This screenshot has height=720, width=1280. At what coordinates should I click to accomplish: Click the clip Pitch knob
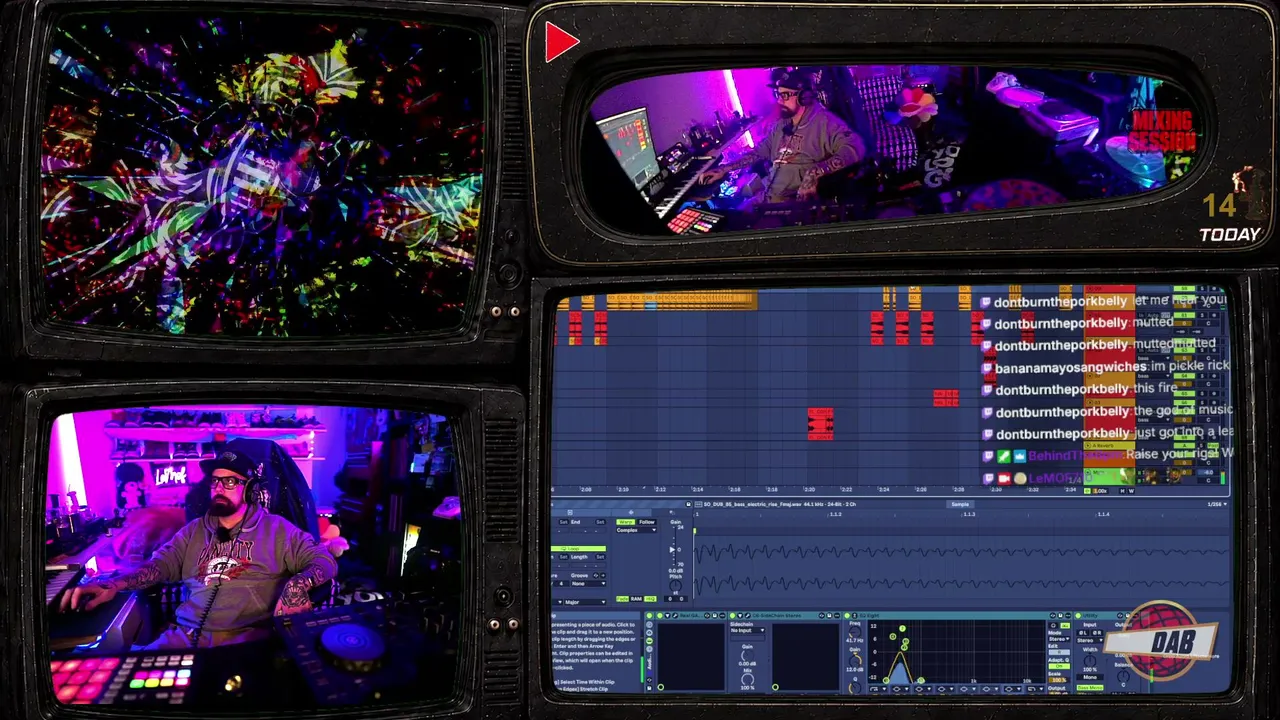click(675, 588)
